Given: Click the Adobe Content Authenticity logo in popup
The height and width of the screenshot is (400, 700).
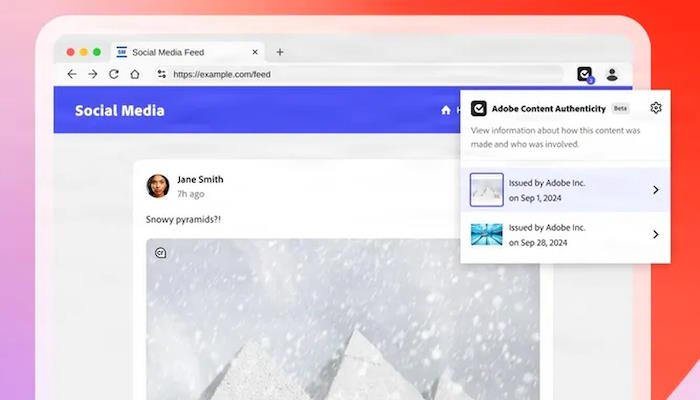Looking at the screenshot, I should tap(479, 108).
